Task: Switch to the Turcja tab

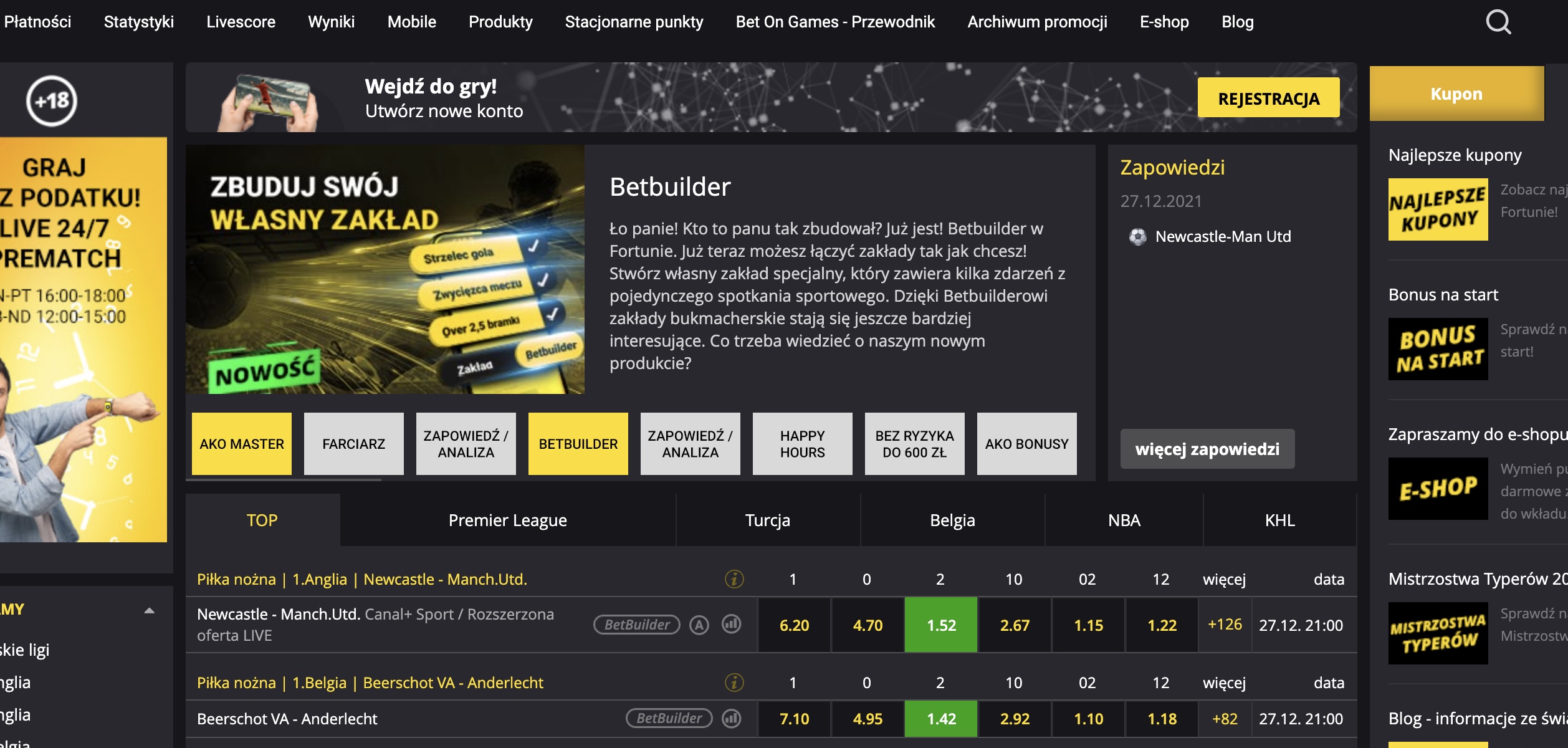Action: click(768, 520)
